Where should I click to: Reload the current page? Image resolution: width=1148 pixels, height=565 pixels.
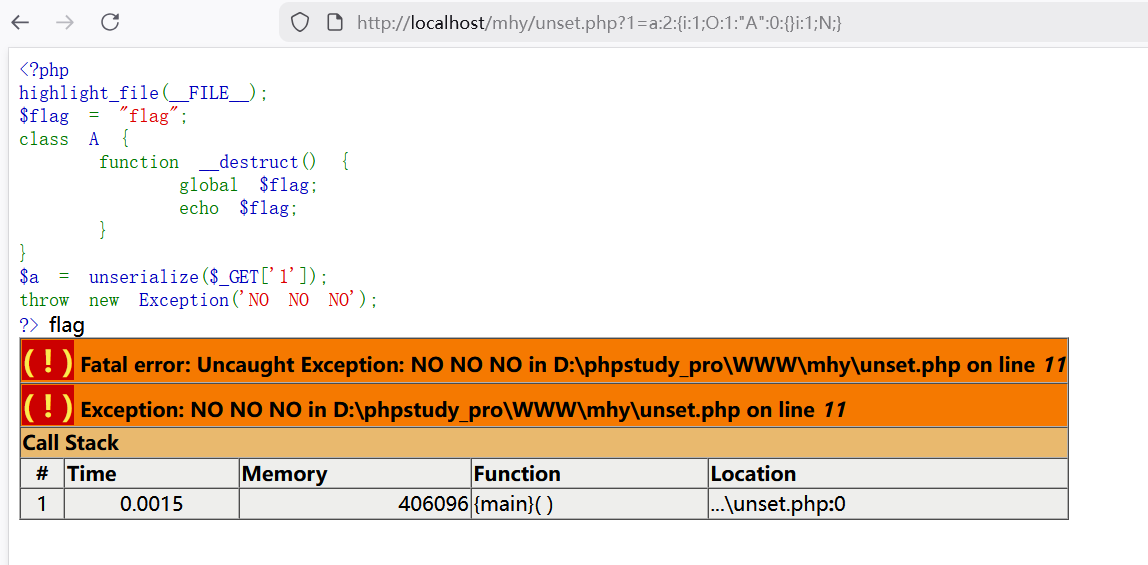pos(111,22)
